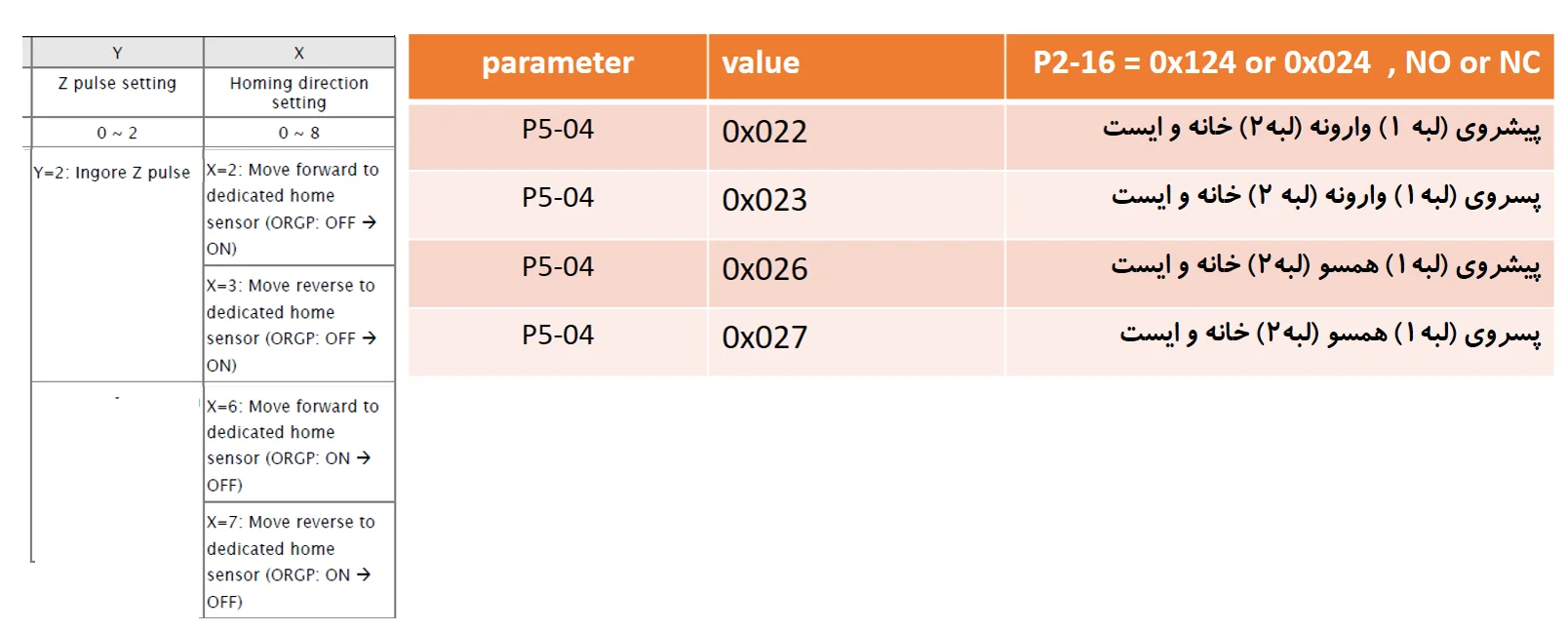Screen dimensions: 1568x632
Task: Click the X column header cell
Action: 298,53
